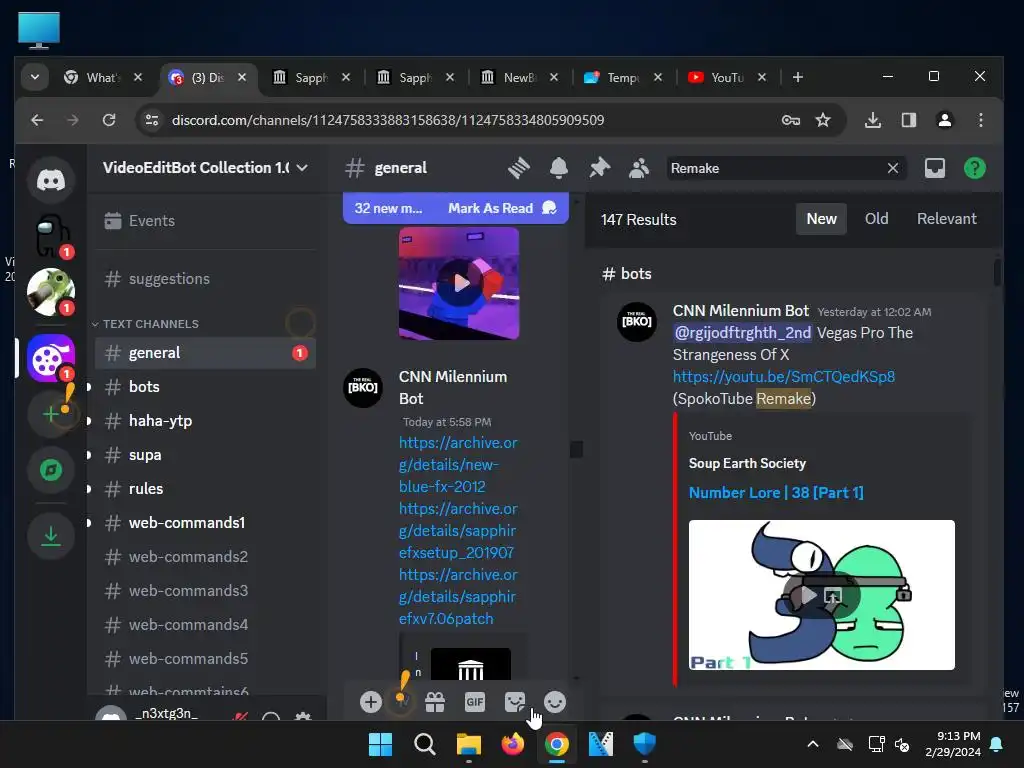Add a server with plus icon

tap(50, 413)
